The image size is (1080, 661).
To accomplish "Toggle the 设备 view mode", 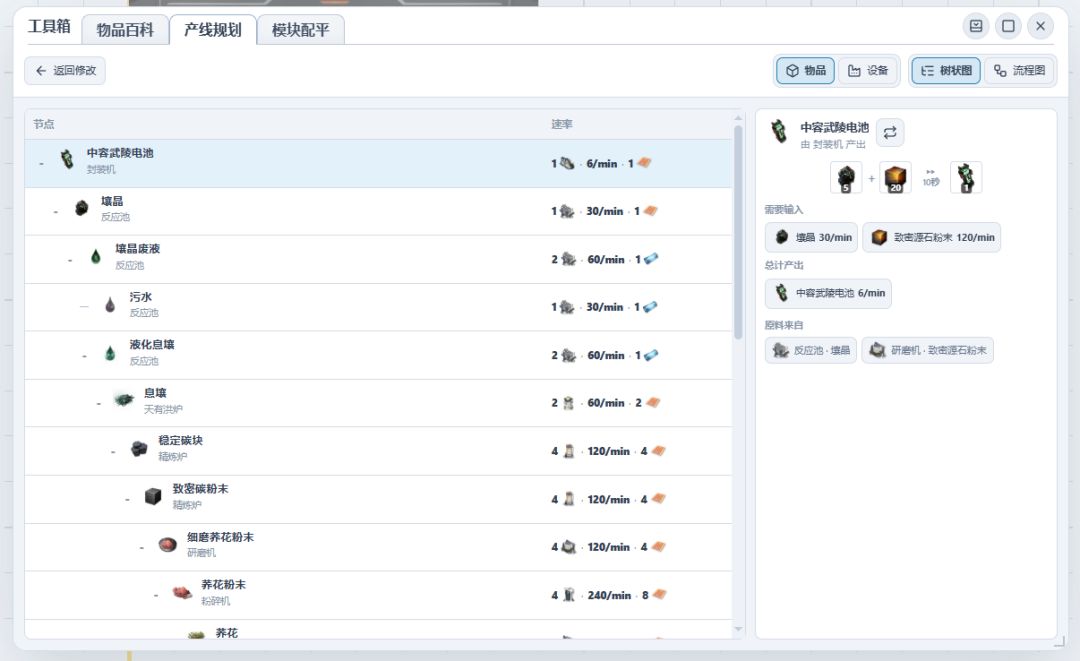I will (x=868, y=71).
